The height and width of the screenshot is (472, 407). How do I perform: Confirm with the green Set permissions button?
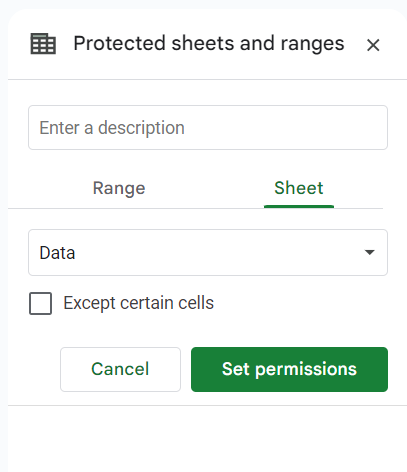coord(289,369)
